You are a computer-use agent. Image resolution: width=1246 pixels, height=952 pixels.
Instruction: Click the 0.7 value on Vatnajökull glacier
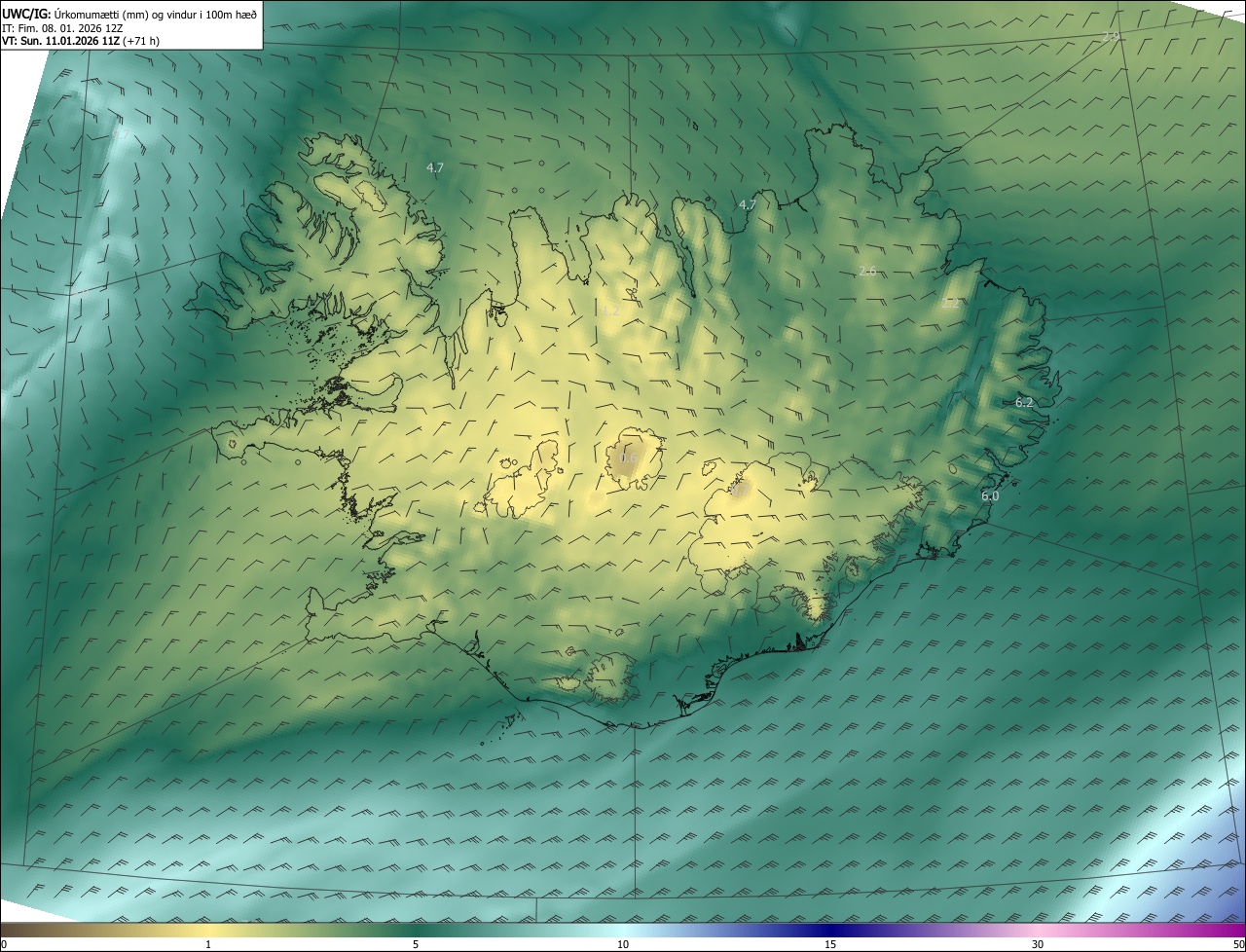pyautogui.click(x=740, y=492)
